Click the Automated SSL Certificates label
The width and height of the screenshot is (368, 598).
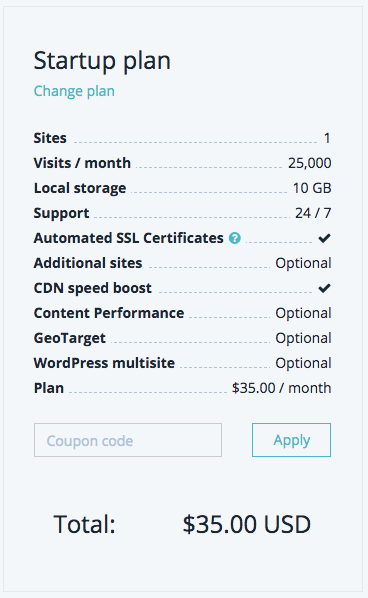pyautogui.click(x=129, y=238)
